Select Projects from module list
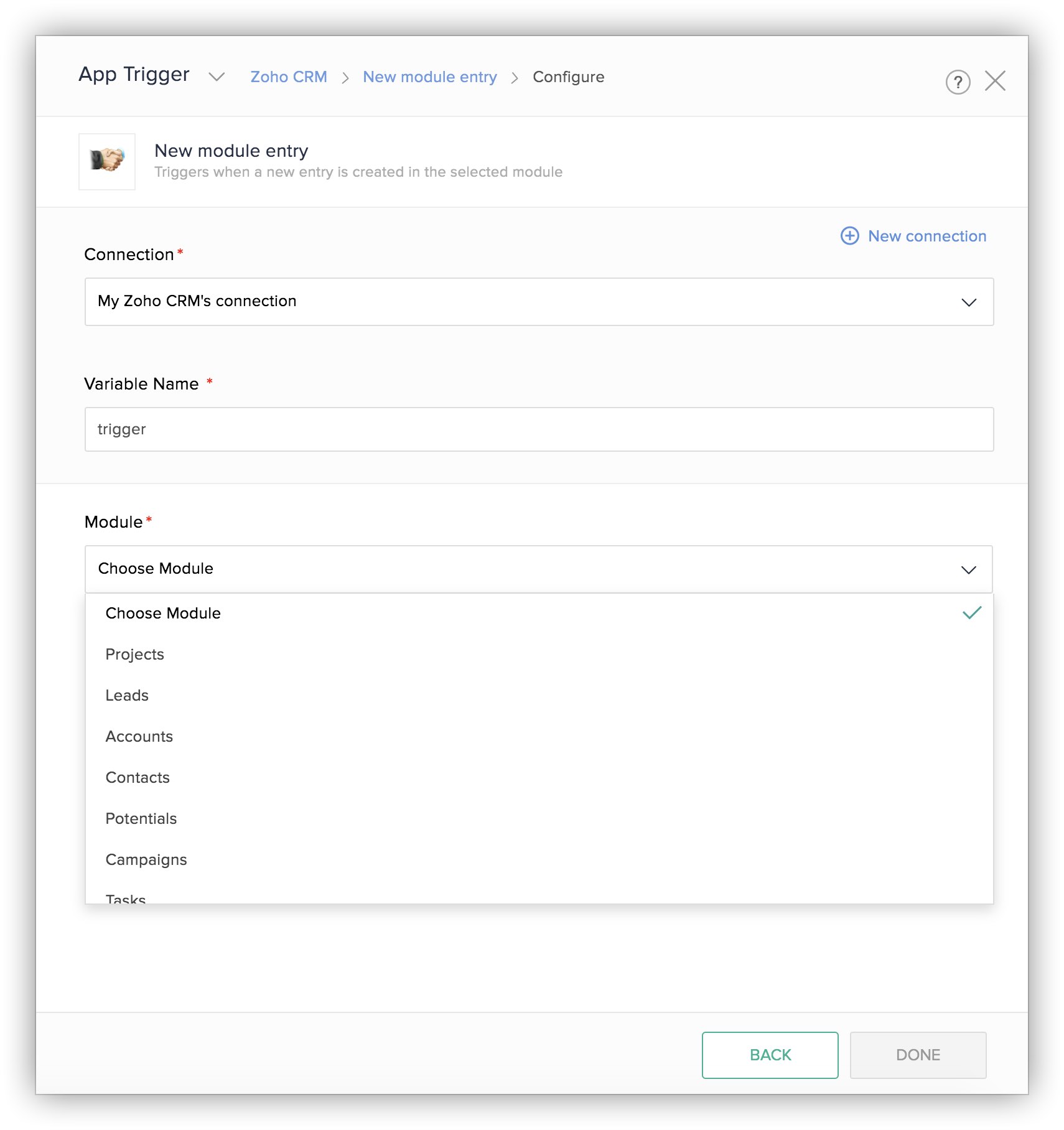 coord(135,654)
